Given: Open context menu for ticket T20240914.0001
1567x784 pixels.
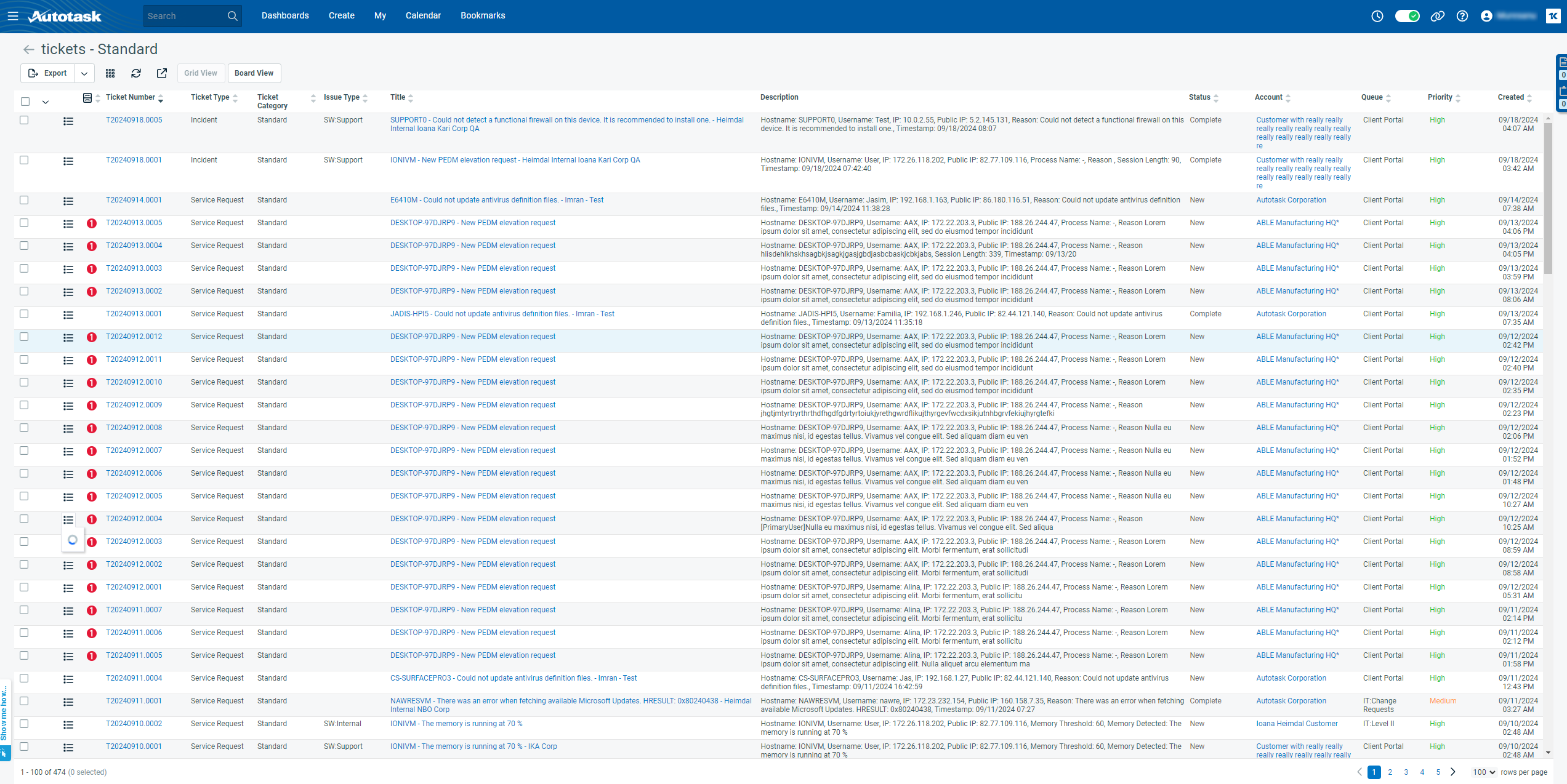Looking at the screenshot, I should coord(68,201).
